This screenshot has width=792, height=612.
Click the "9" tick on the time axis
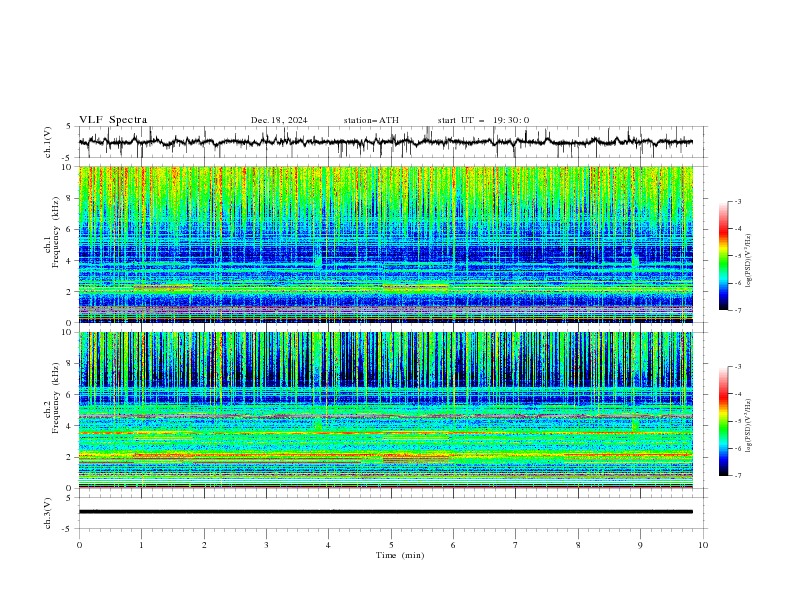pyautogui.click(x=640, y=545)
